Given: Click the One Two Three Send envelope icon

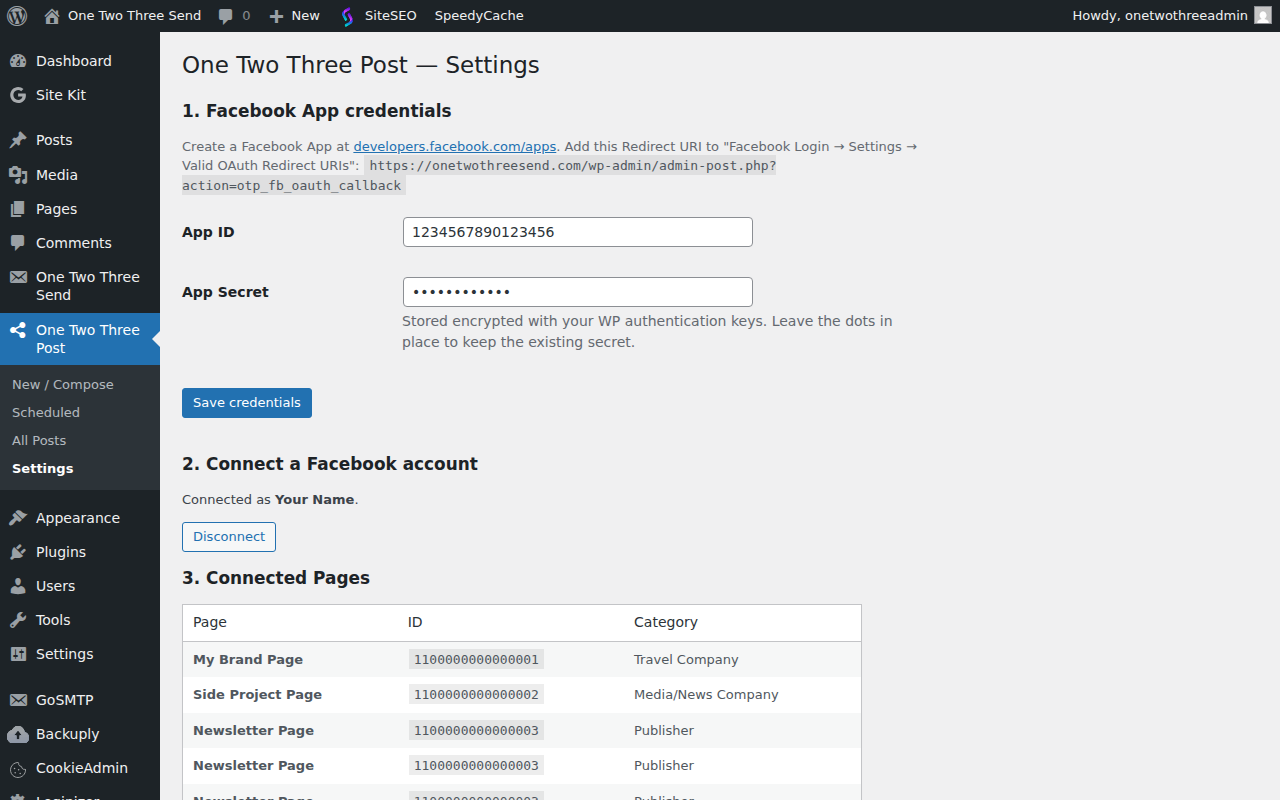Looking at the screenshot, I should [x=18, y=277].
